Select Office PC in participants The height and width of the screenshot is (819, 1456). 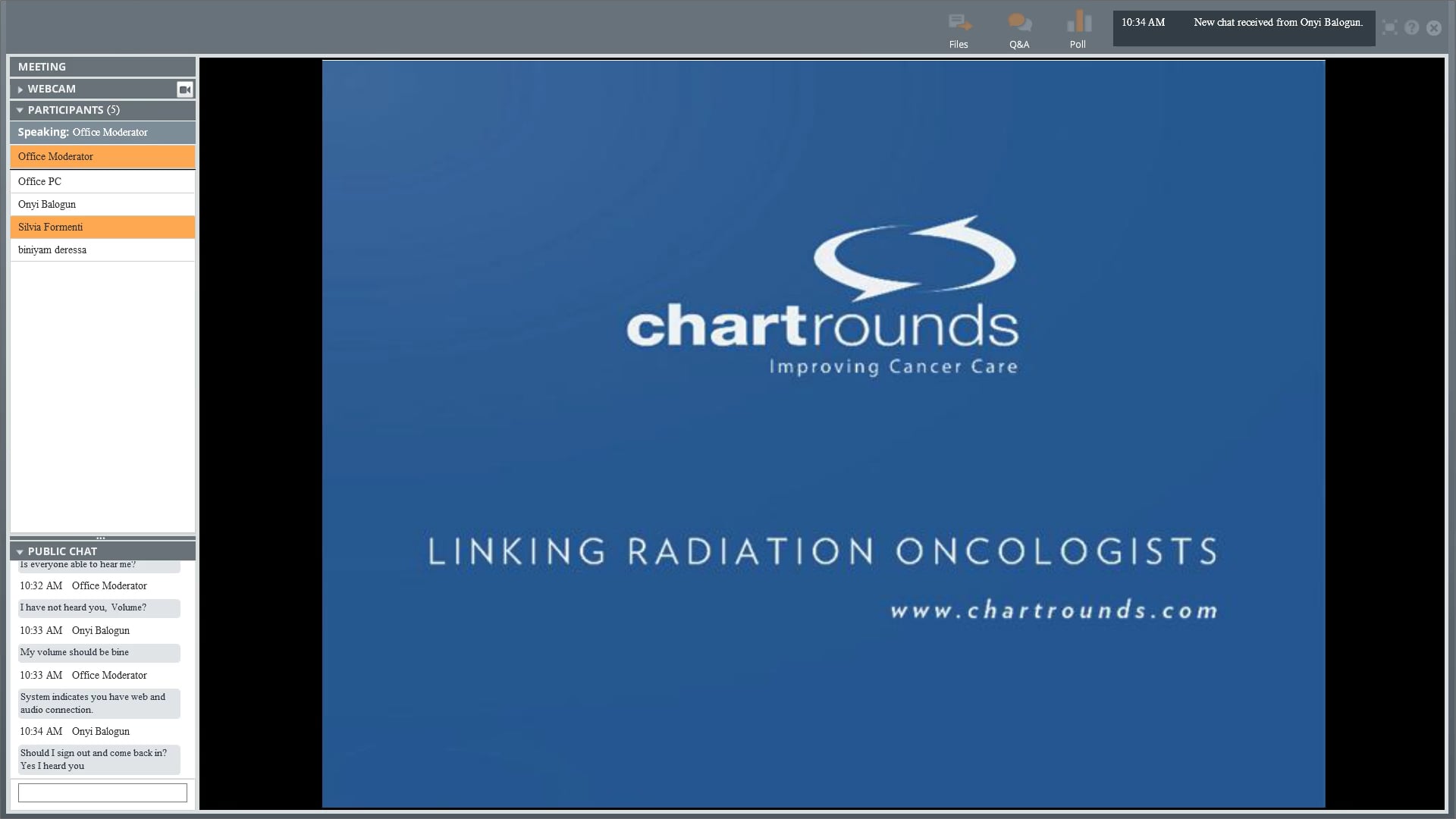pos(39,181)
